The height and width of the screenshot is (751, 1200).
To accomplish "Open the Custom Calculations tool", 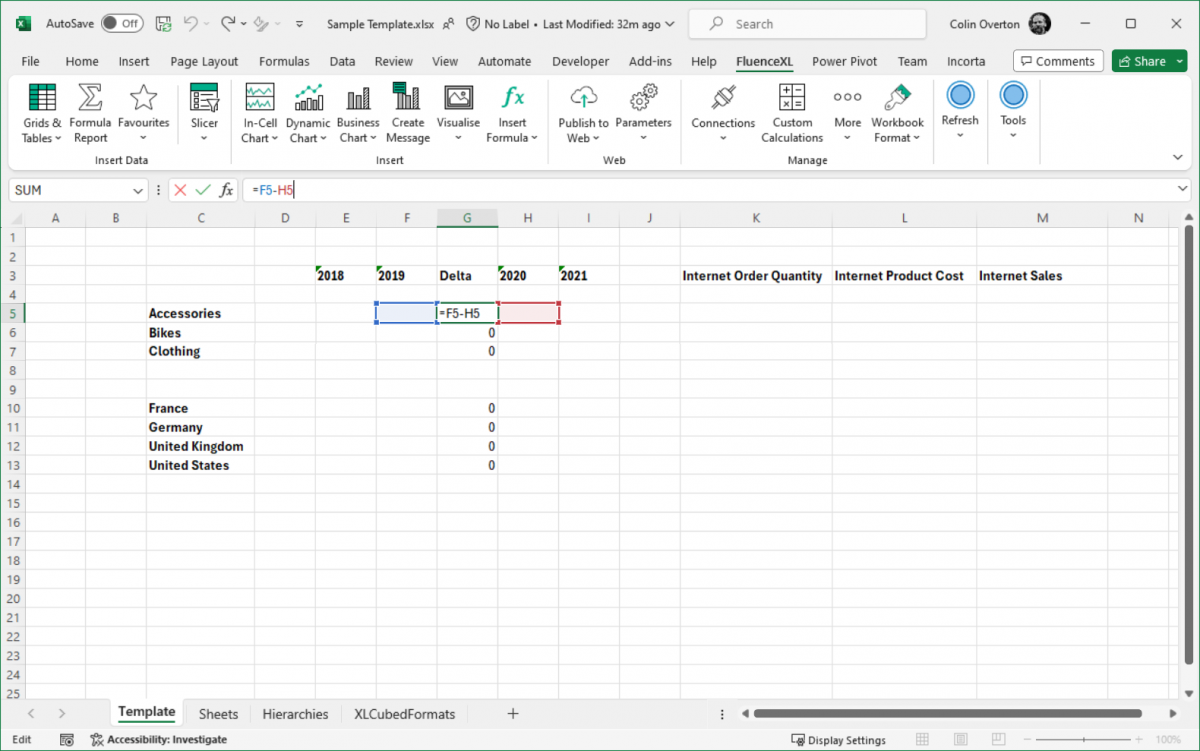I will tap(791, 112).
